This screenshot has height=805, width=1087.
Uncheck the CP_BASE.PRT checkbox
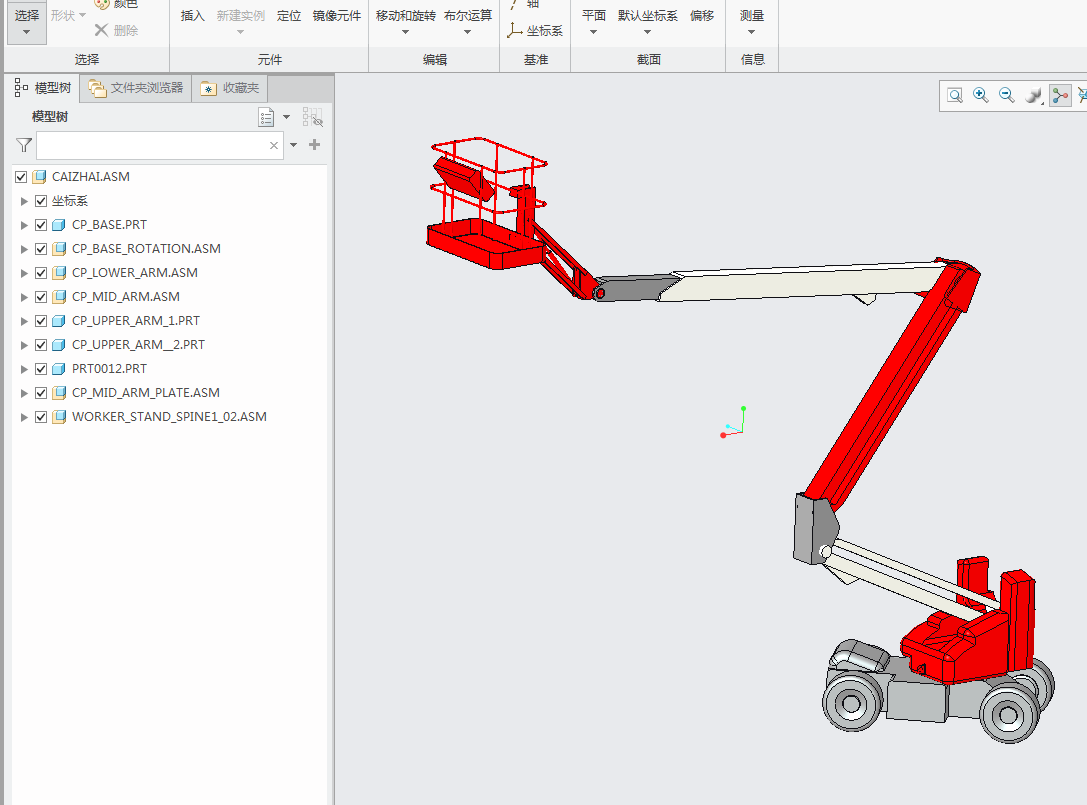pos(41,225)
